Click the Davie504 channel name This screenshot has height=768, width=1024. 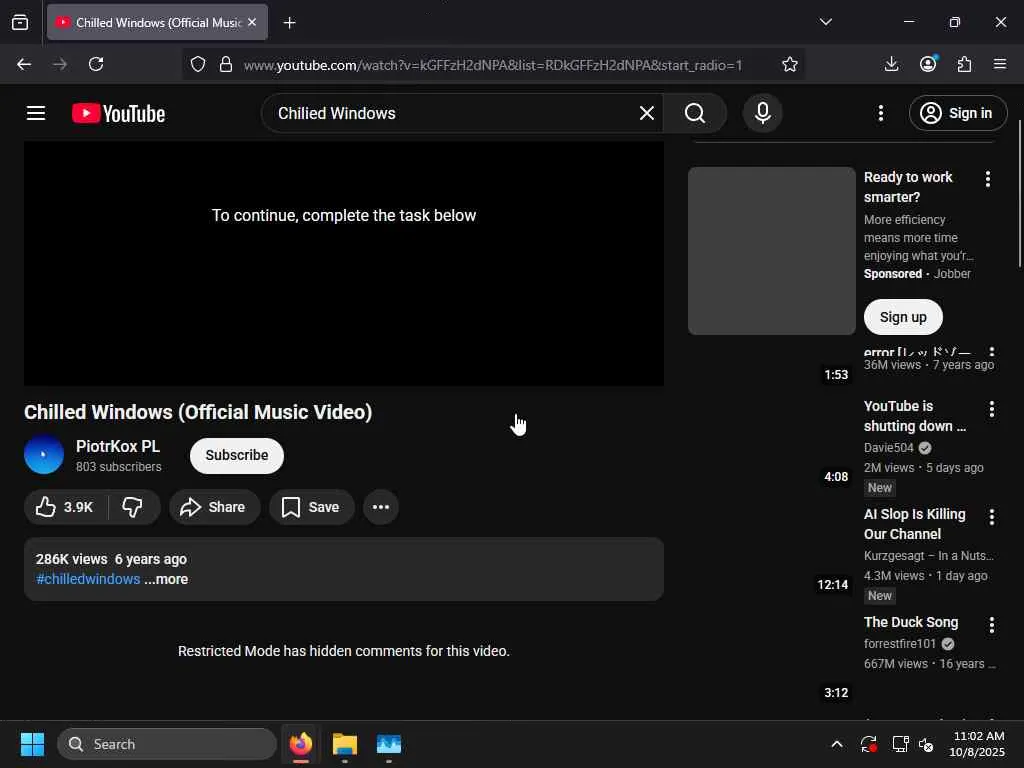888,448
